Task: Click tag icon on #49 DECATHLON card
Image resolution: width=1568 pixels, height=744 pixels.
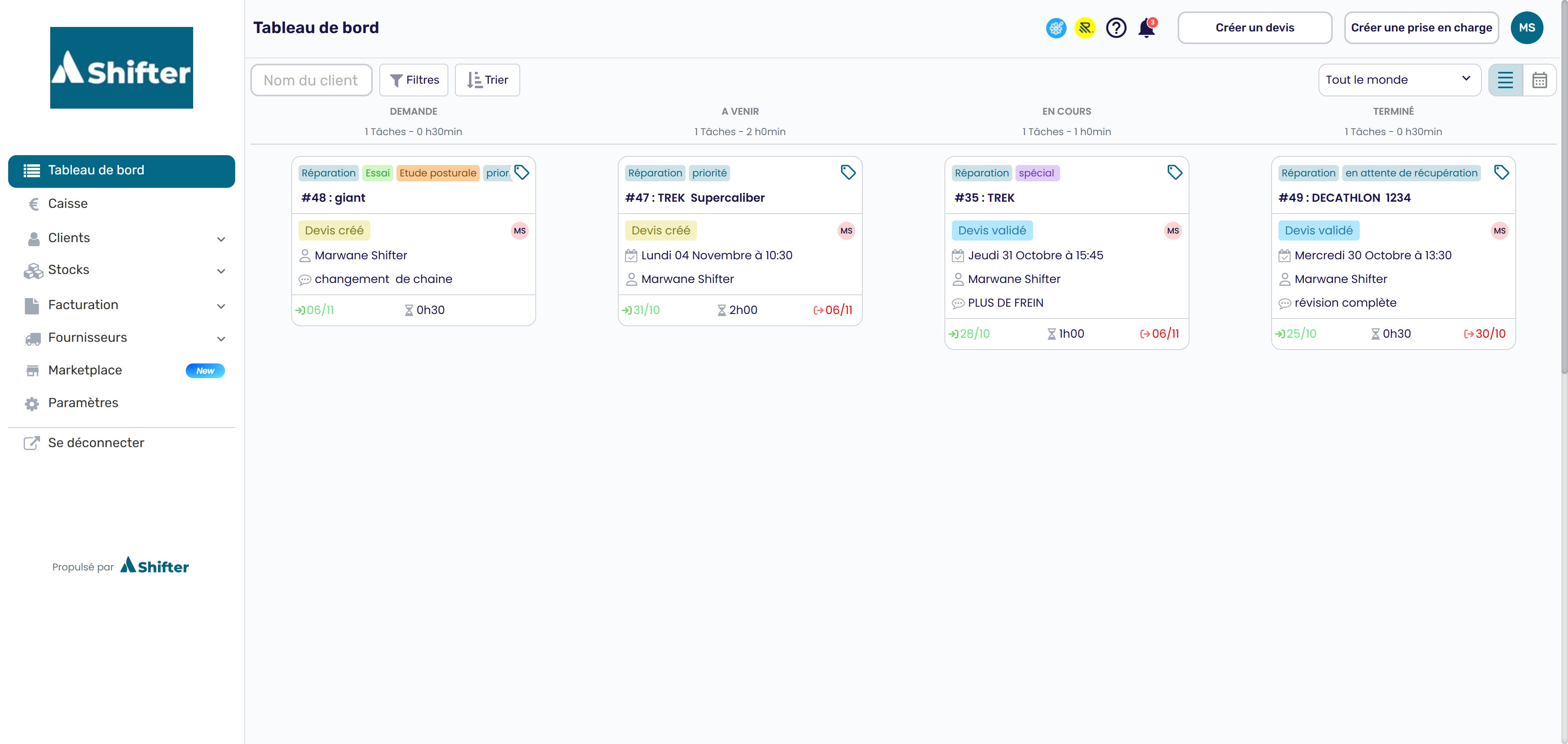Action: [1501, 172]
